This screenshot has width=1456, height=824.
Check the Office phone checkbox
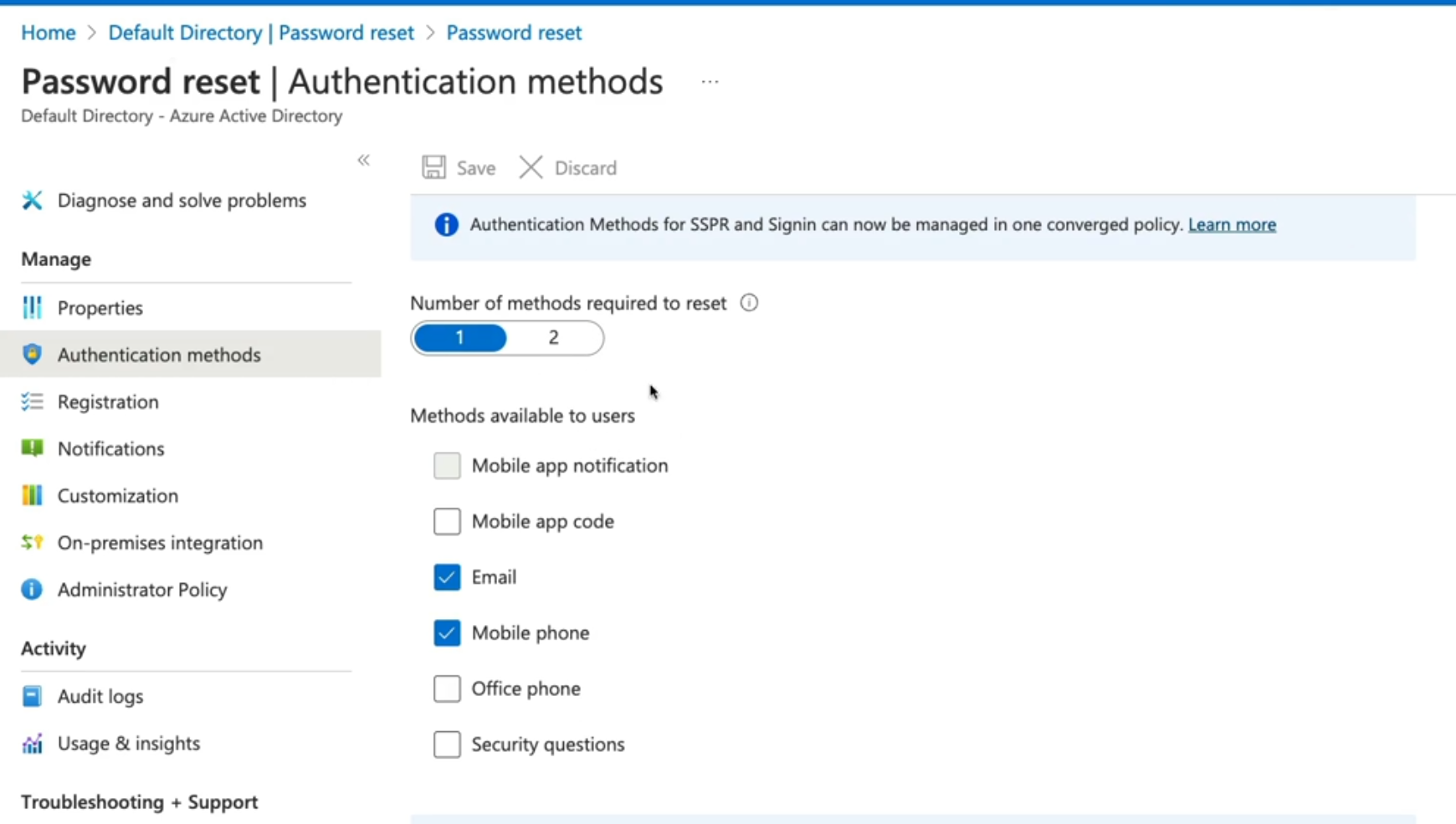coord(447,688)
